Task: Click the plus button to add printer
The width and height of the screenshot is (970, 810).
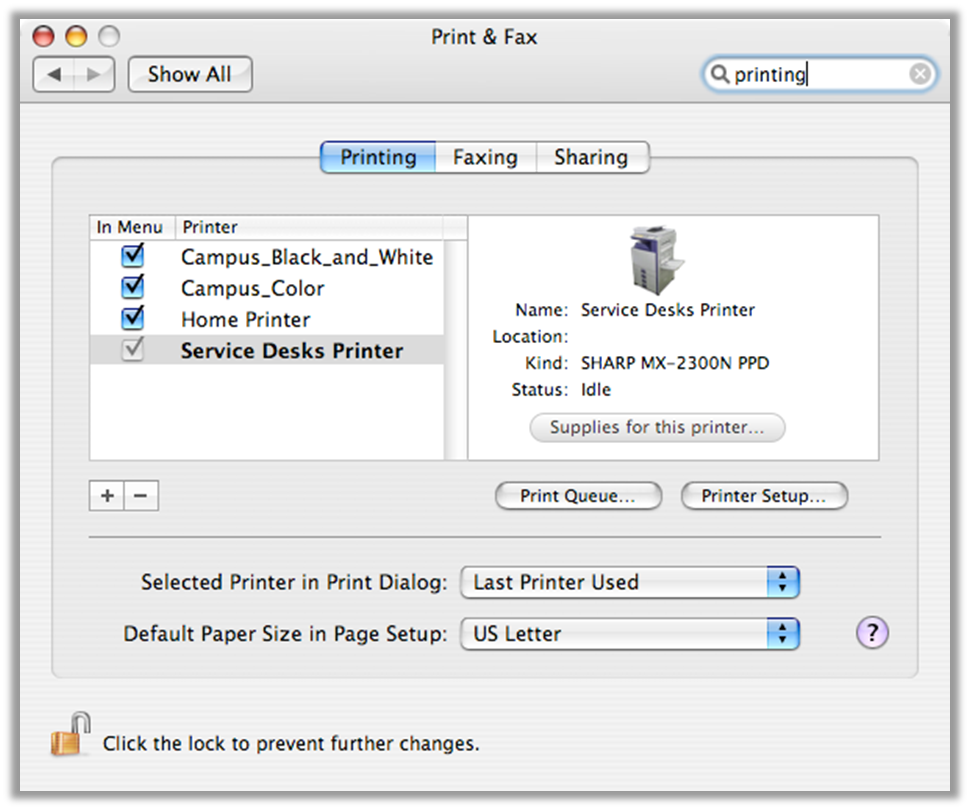Action: pyautogui.click(x=107, y=495)
